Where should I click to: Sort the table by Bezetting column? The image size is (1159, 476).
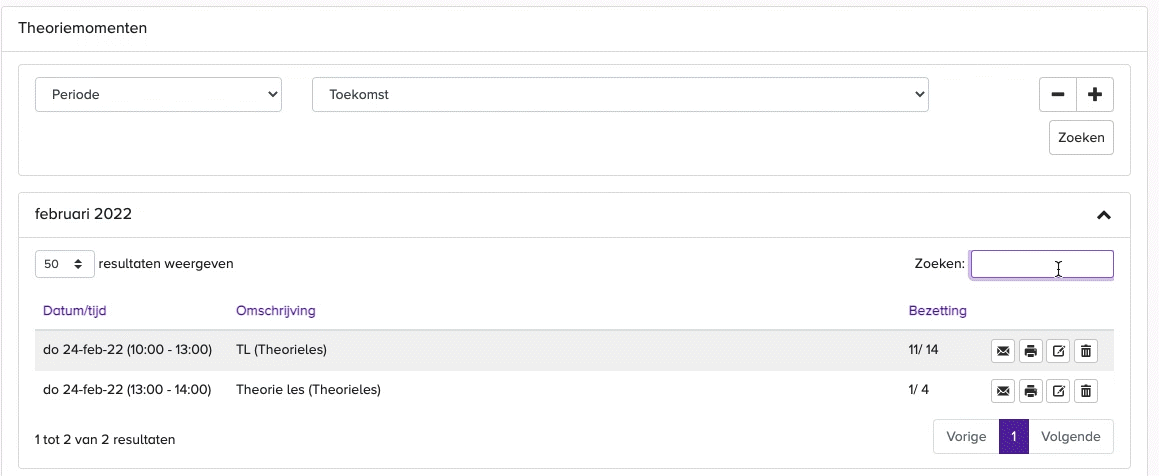(937, 310)
